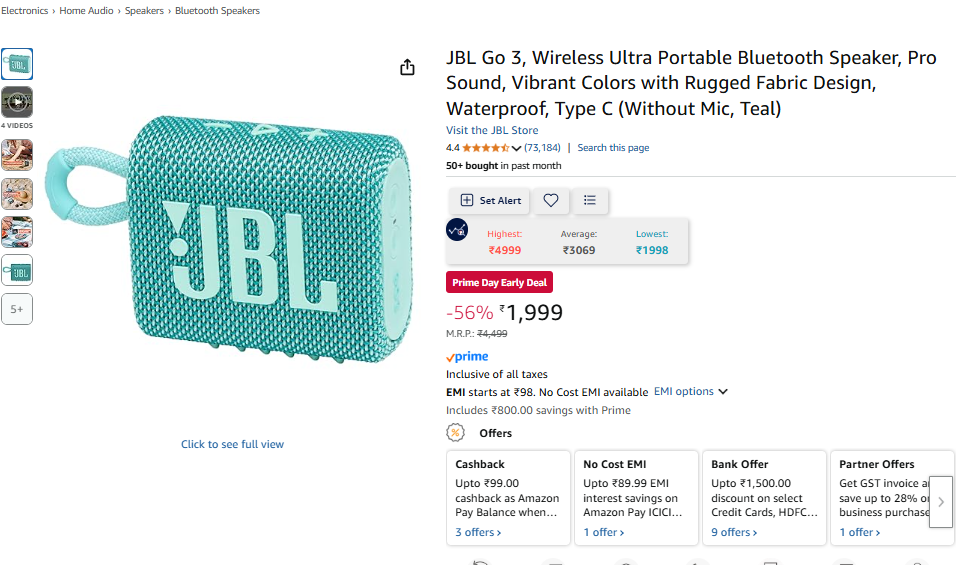Click to see full view of image
This screenshot has height=565, width=962.
coord(232,444)
